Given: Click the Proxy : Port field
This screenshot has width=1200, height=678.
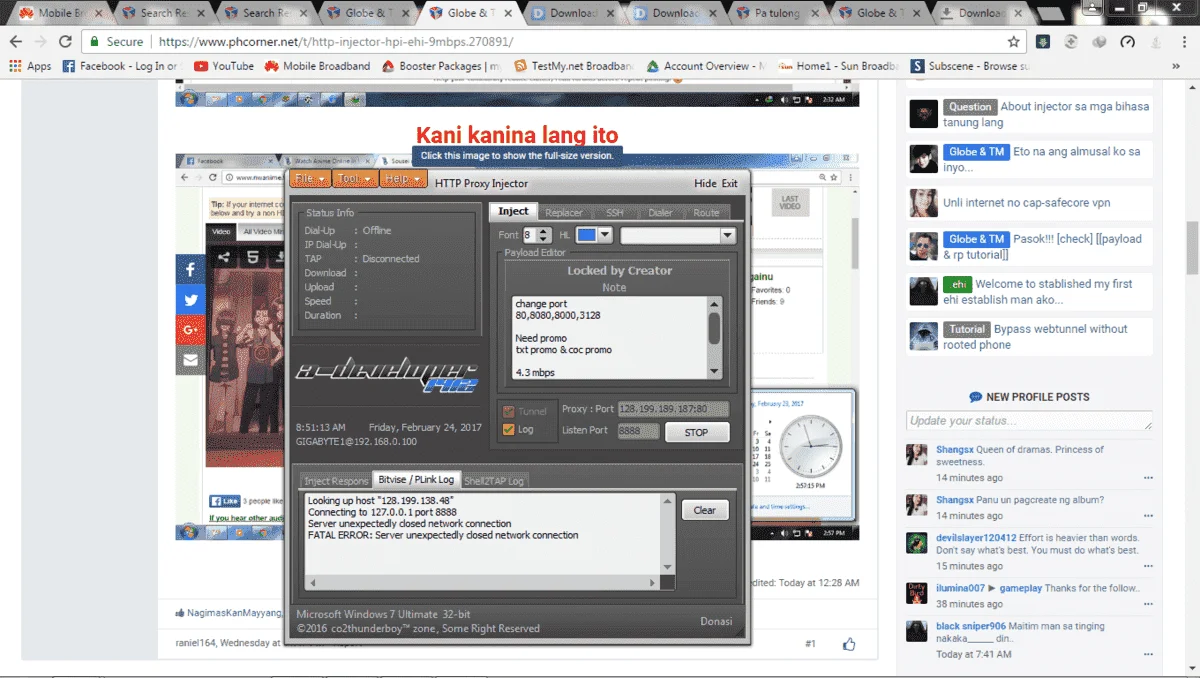Looking at the screenshot, I should [672, 409].
